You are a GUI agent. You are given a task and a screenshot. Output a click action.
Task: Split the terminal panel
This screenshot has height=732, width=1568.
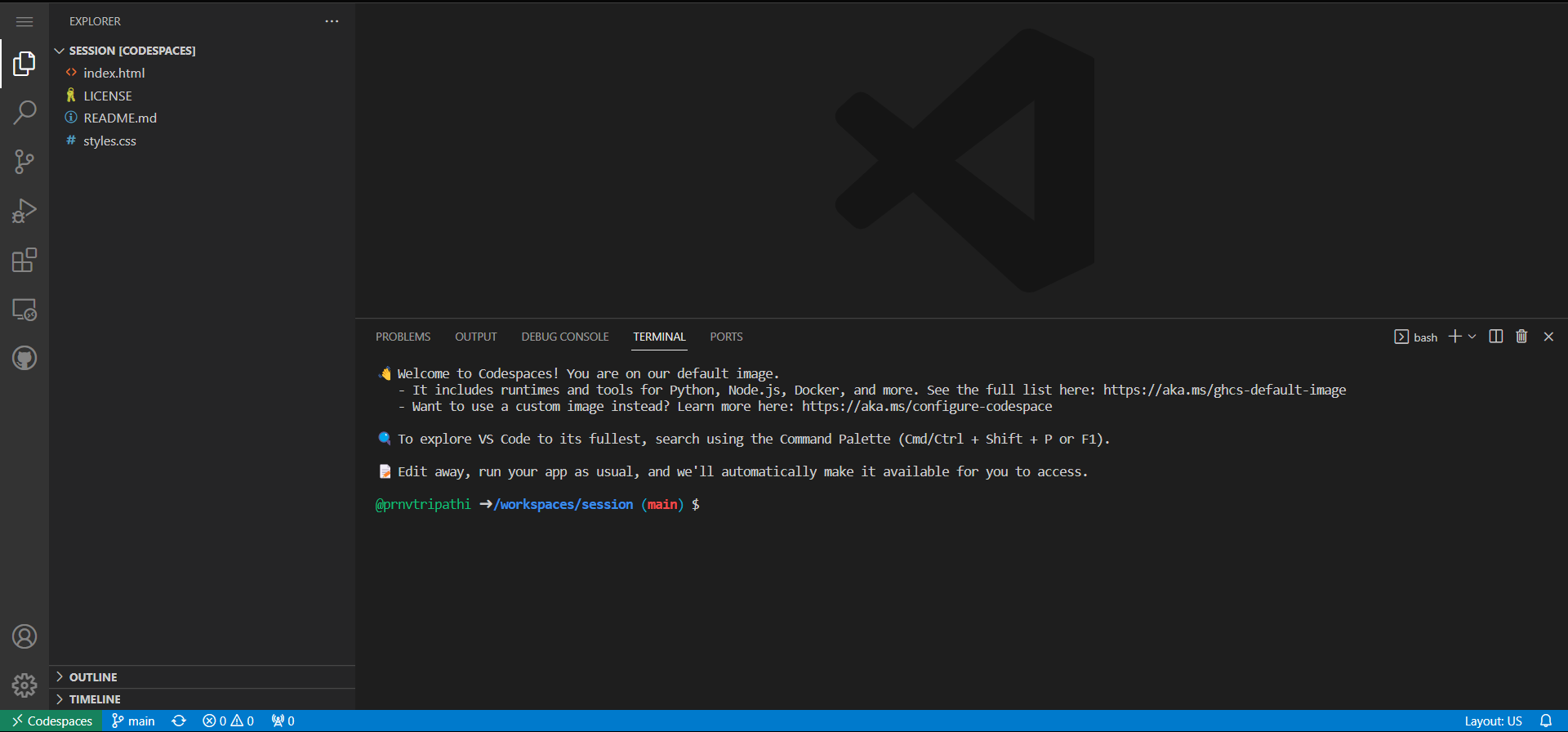[1496, 337]
